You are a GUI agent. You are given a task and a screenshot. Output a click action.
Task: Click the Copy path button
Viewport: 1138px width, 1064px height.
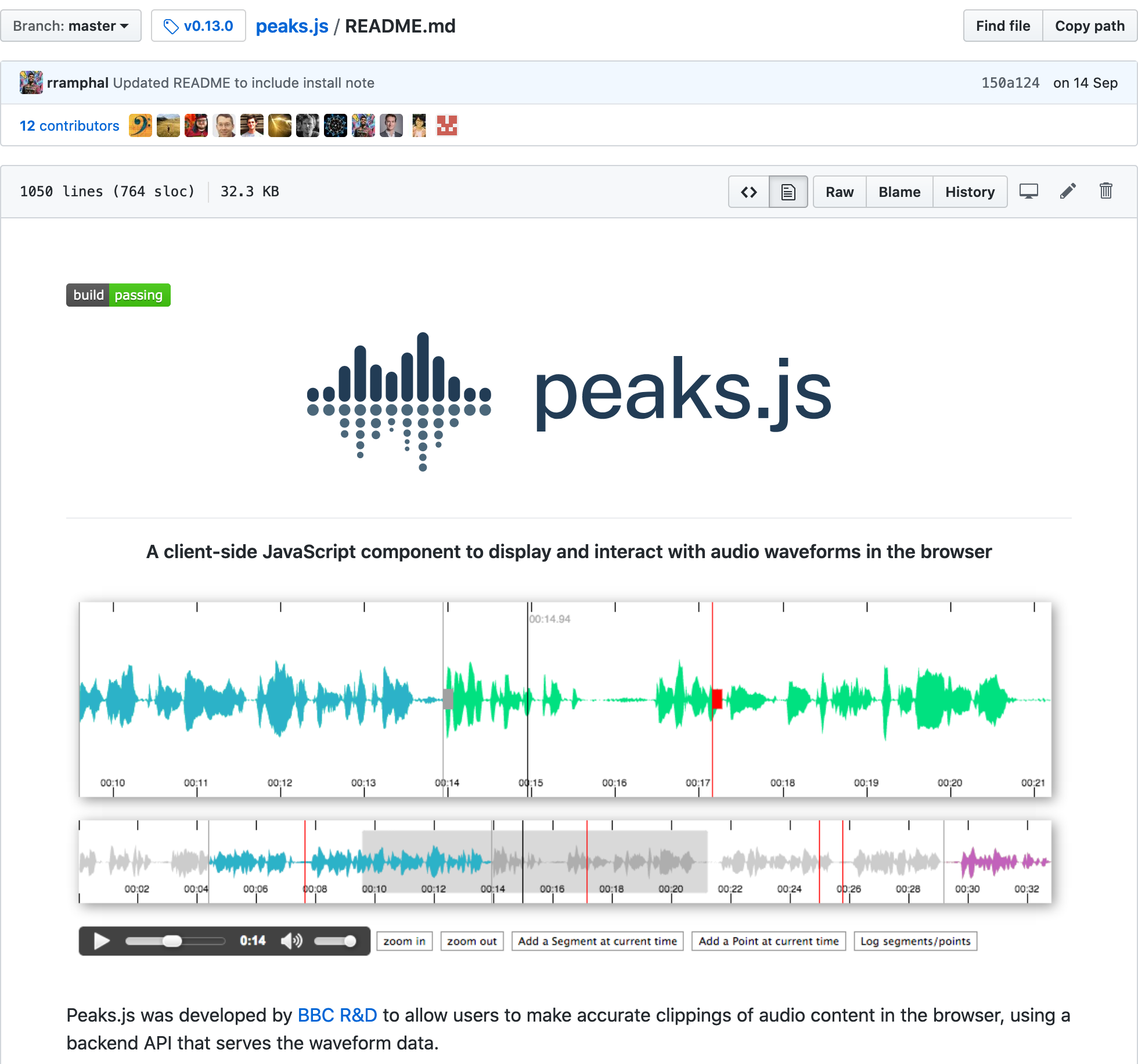pyautogui.click(x=1090, y=26)
